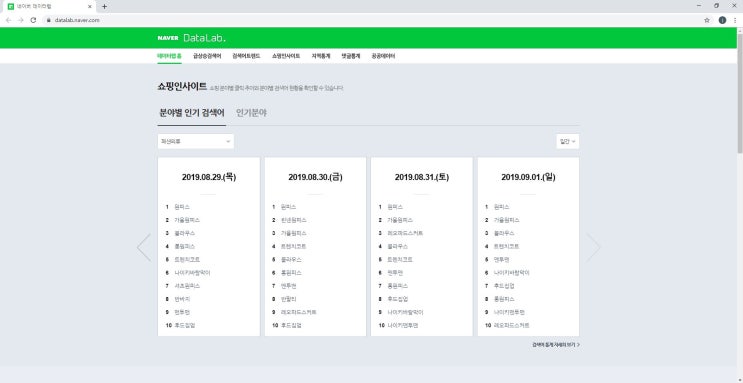The width and height of the screenshot is (743, 383).
Task: Open the 공공데이터 navigation item
Action: pos(383,56)
